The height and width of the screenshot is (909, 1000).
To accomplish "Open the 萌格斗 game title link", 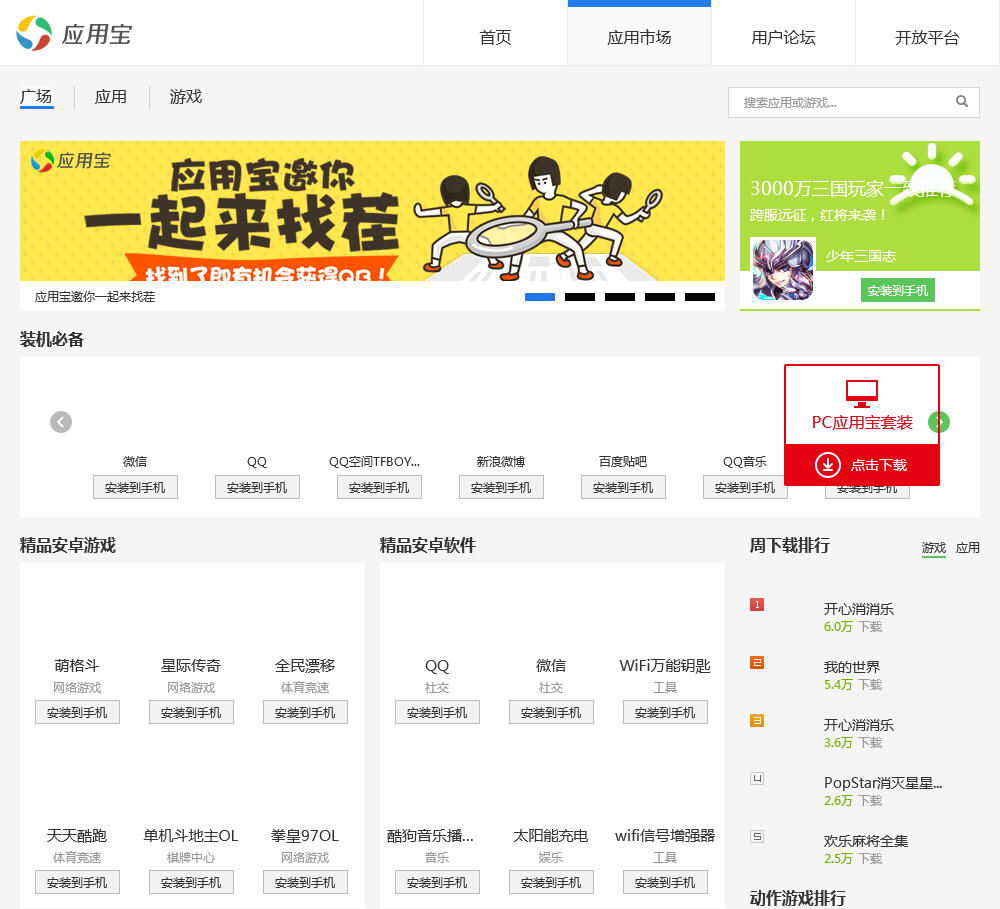I will (77, 666).
